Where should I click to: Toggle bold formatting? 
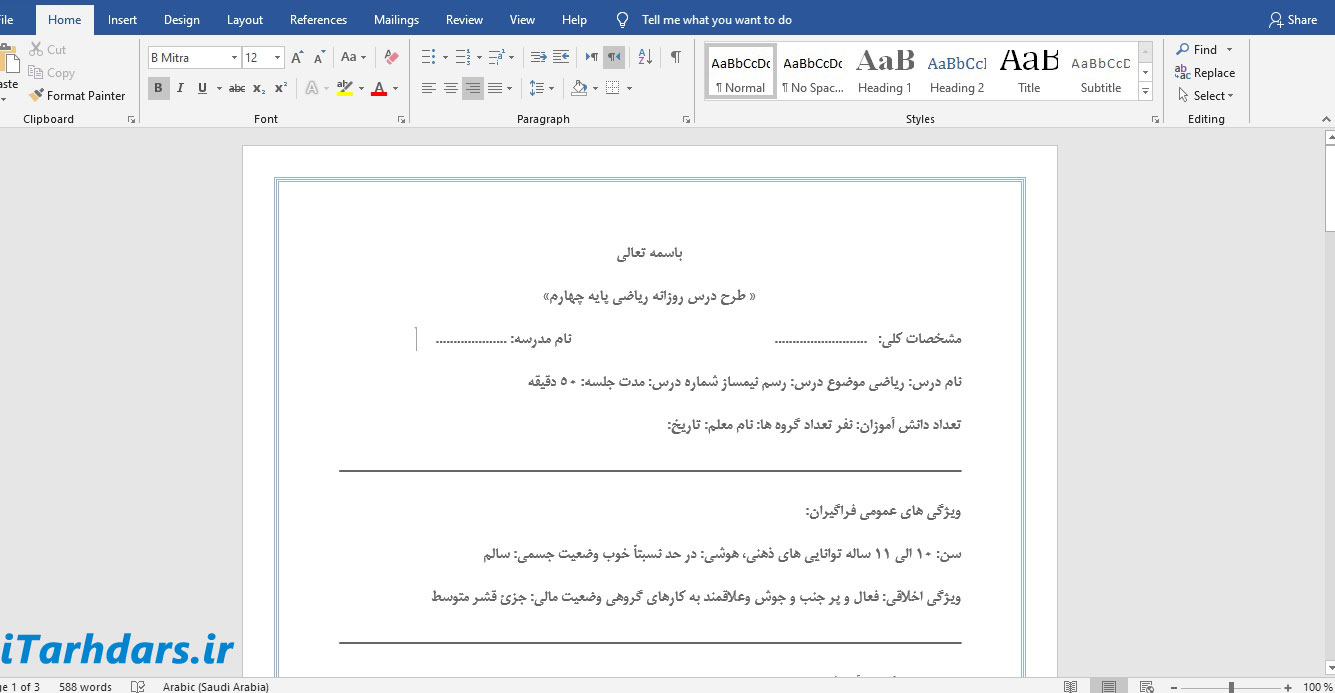coord(159,88)
